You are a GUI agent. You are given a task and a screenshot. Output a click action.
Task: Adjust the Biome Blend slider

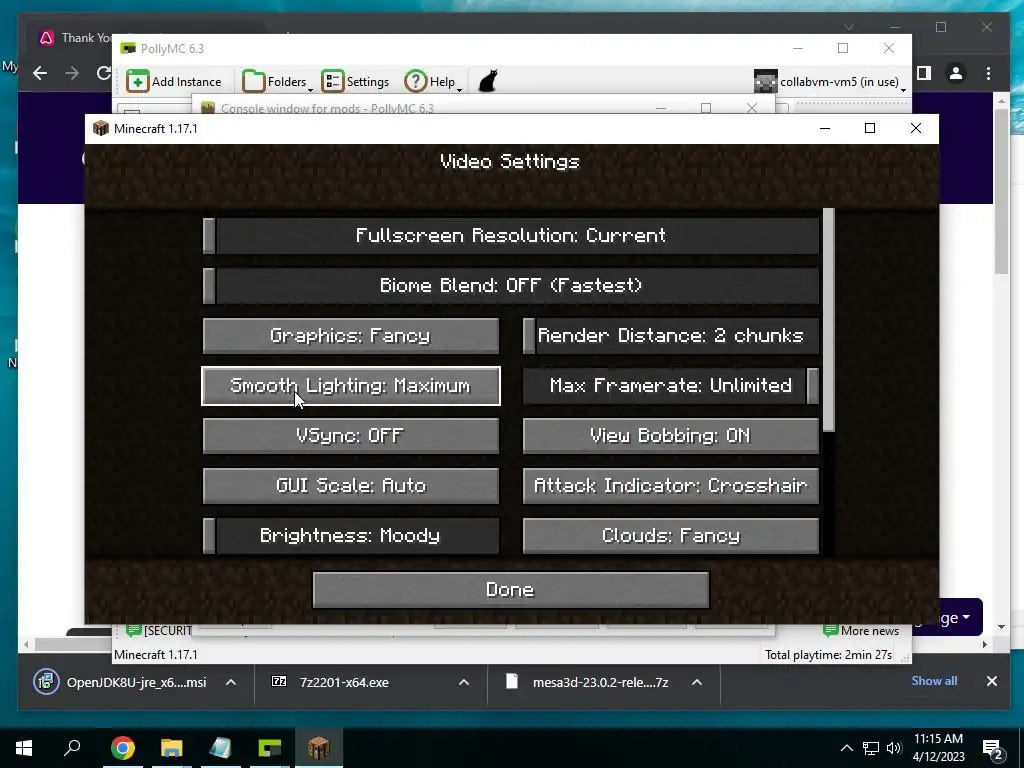click(511, 286)
